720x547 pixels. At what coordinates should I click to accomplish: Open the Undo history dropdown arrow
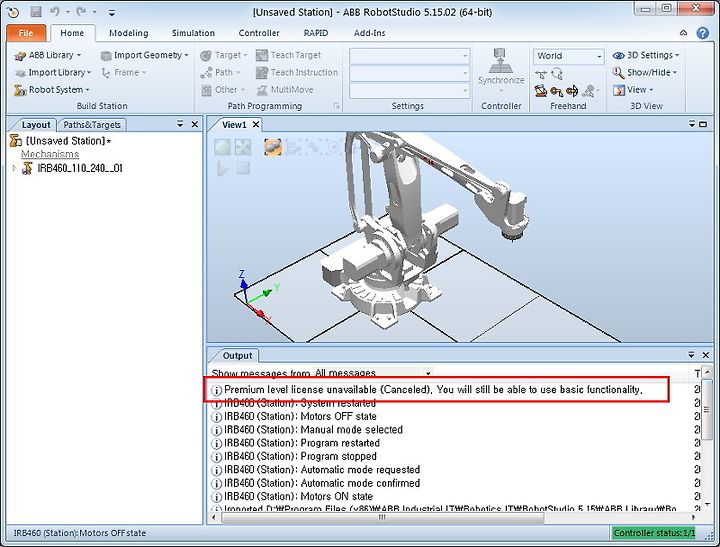[x=68, y=12]
